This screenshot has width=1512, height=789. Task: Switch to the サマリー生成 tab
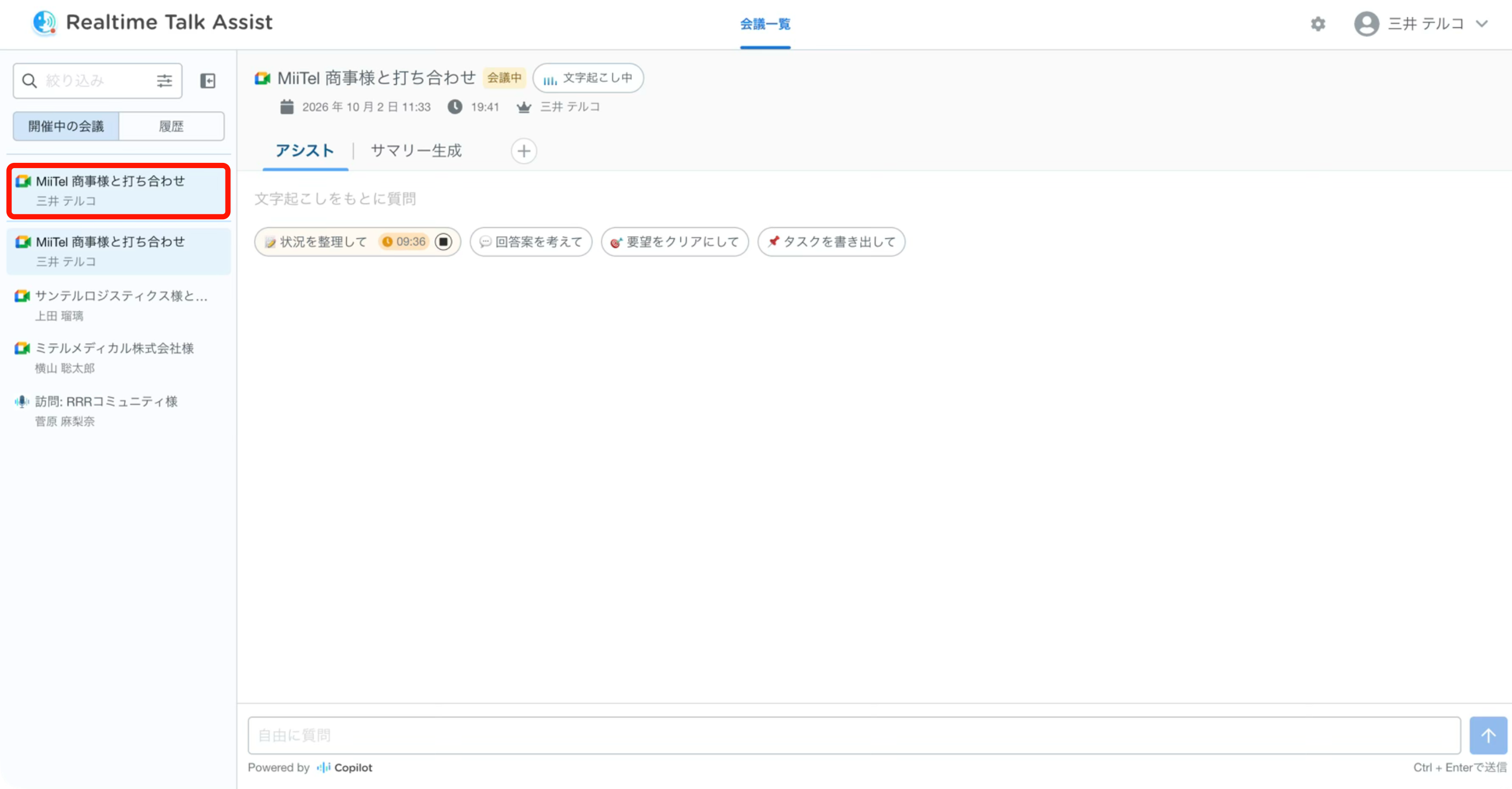coord(416,151)
